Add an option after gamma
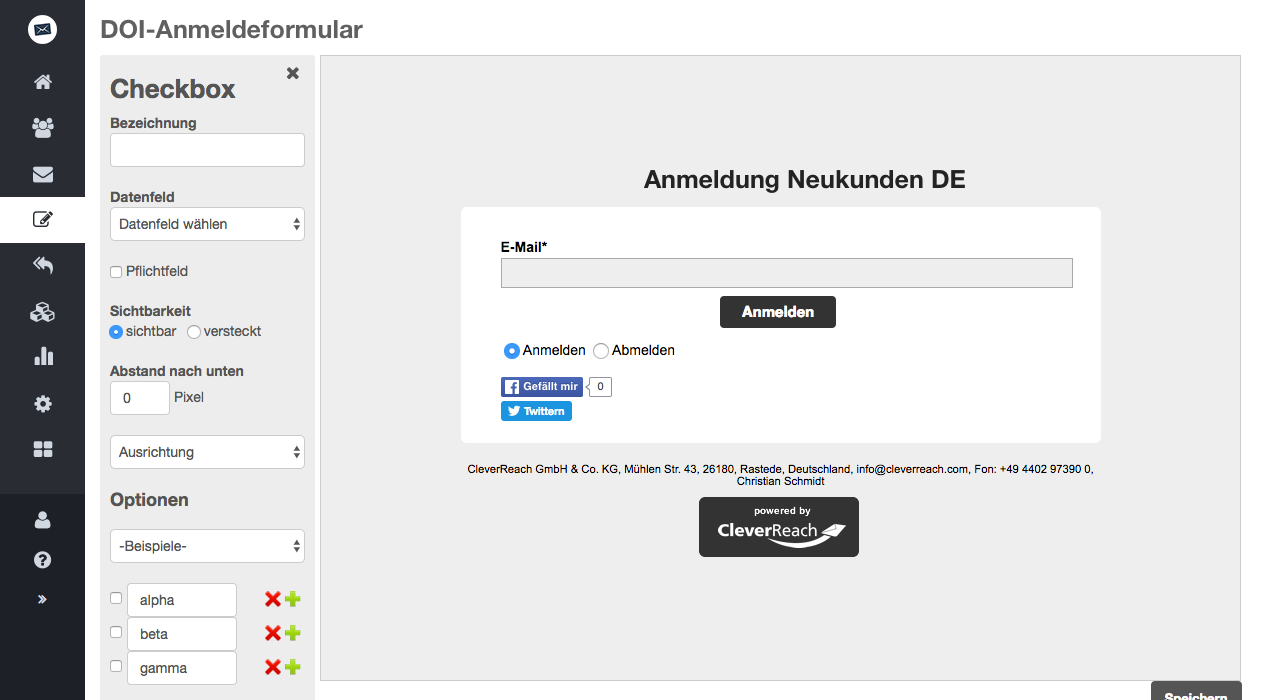Viewport: 1277px width, 700px height. click(x=292, y=668)
